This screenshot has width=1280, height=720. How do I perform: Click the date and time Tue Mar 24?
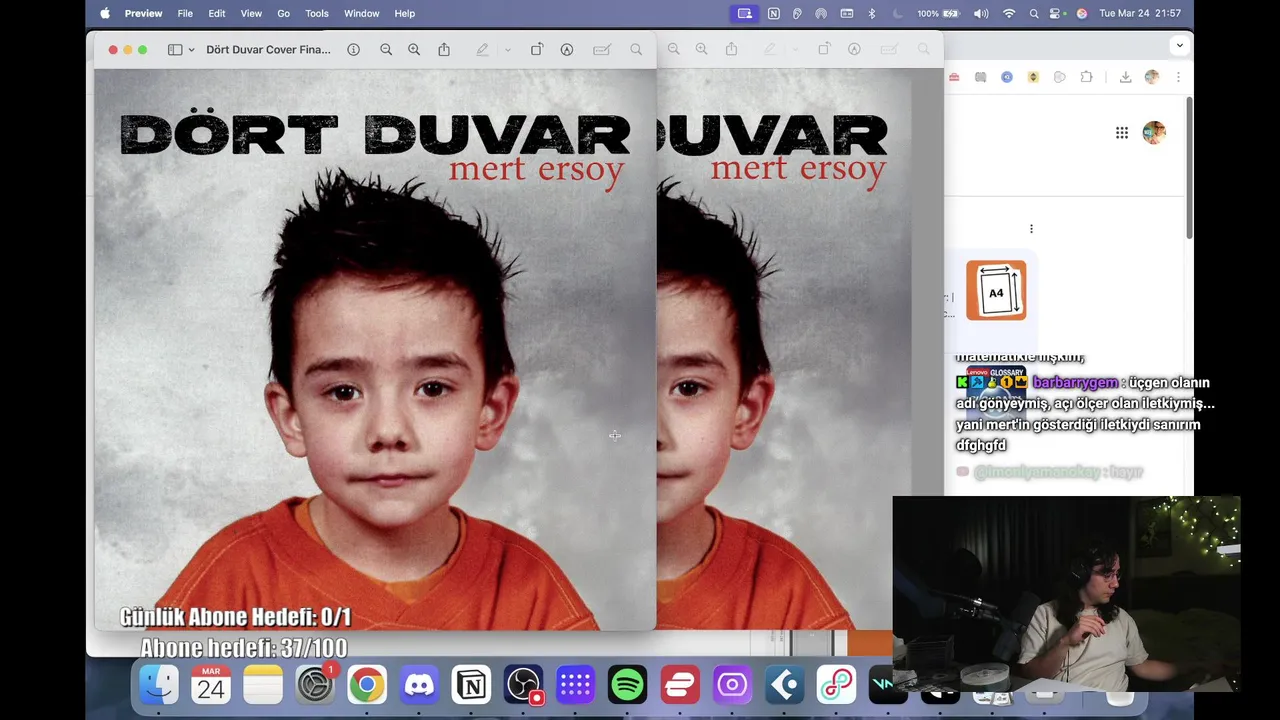(1140, 13)
